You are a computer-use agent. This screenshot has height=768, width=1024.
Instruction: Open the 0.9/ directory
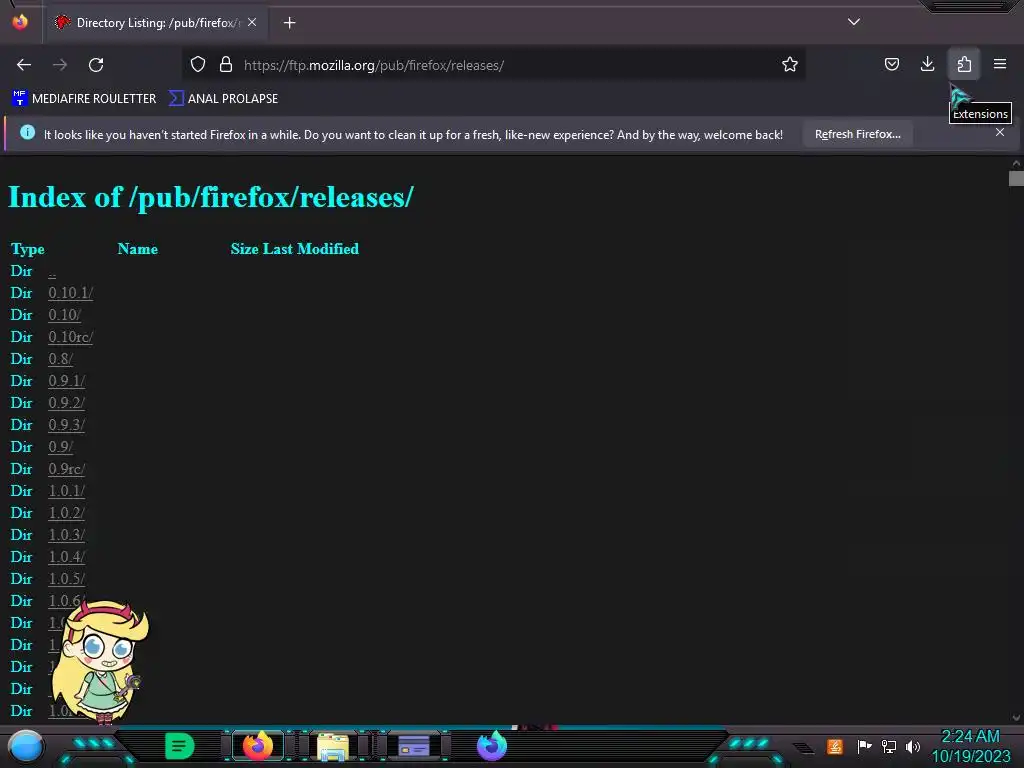60,447
